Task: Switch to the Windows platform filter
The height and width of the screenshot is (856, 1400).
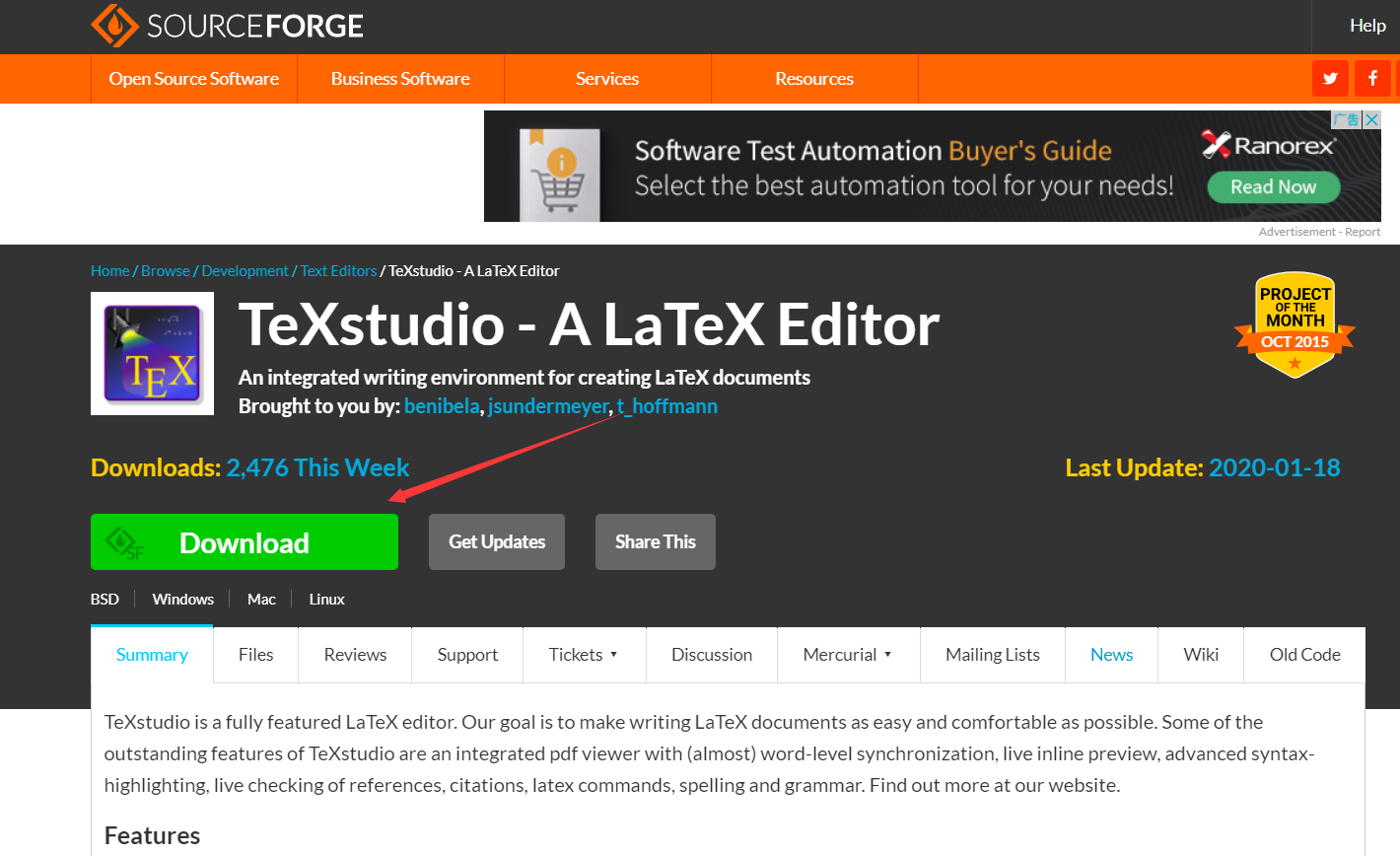Action: click(x=182, y=599)
